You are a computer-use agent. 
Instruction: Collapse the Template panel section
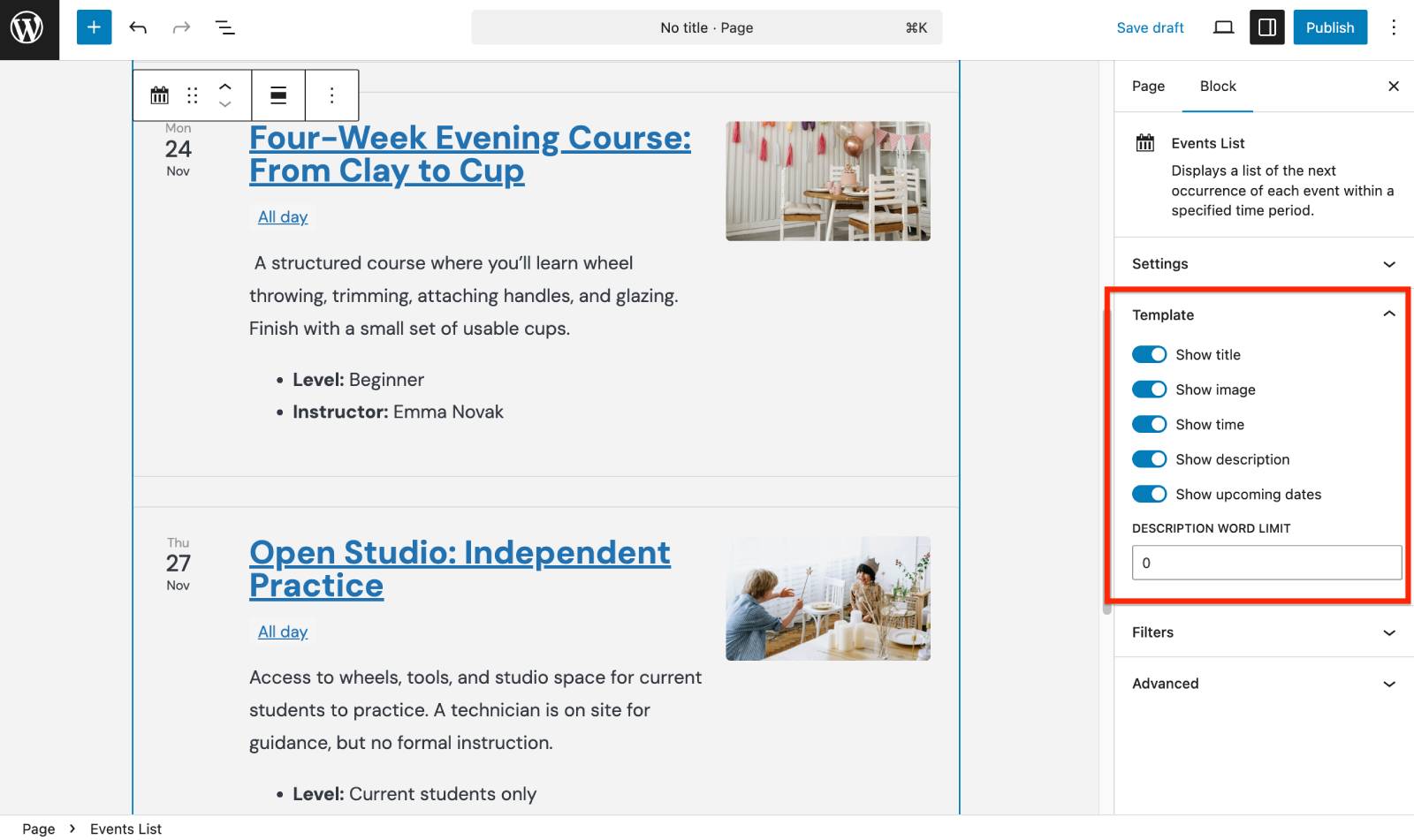point(1264,315)
